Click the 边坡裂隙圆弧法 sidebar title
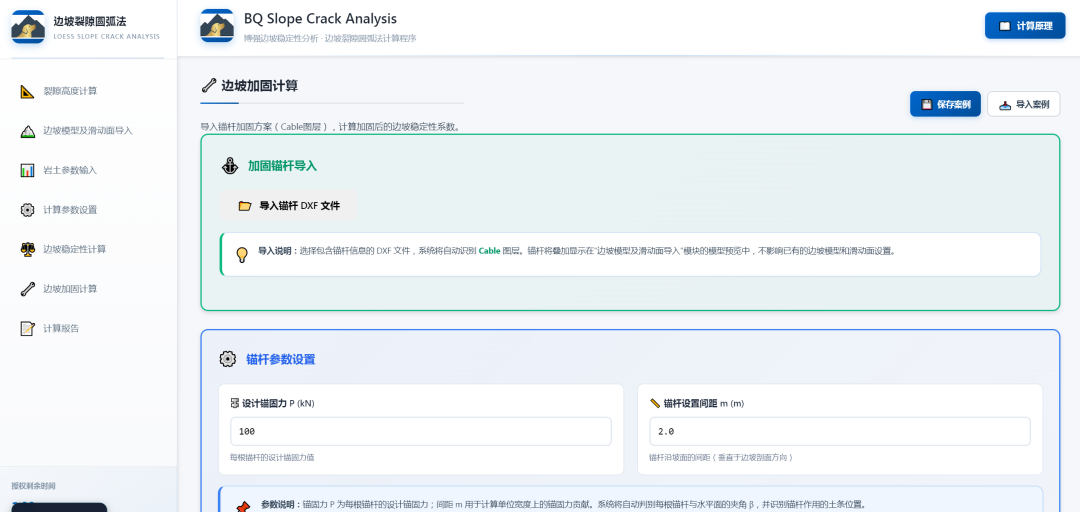Image resolution: width=1080 pixels, height=512 pixels. coord(90,21)
